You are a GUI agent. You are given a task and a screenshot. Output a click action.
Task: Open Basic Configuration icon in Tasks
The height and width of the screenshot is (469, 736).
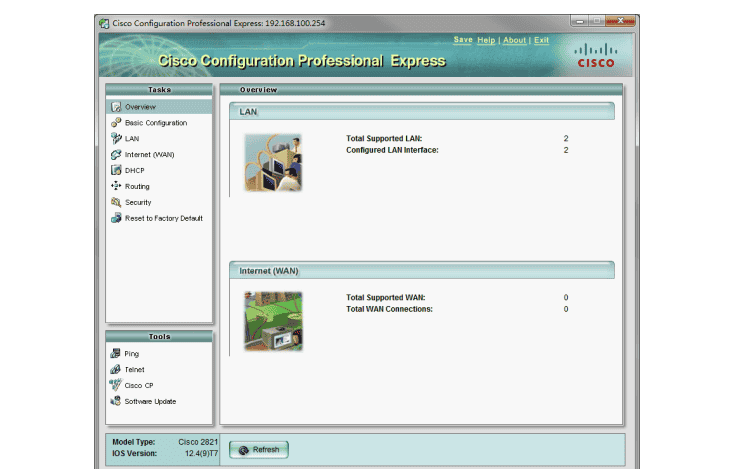click(116, 123)
